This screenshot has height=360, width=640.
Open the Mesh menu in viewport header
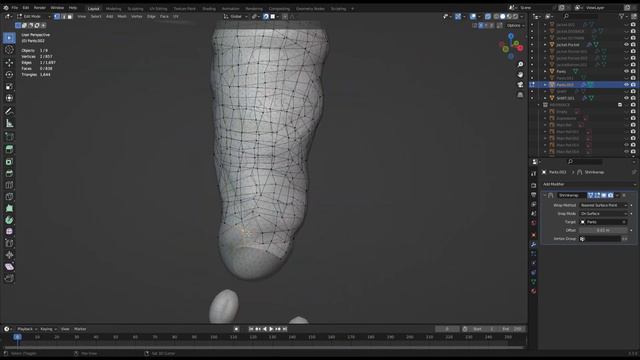[x=122, y=16]
